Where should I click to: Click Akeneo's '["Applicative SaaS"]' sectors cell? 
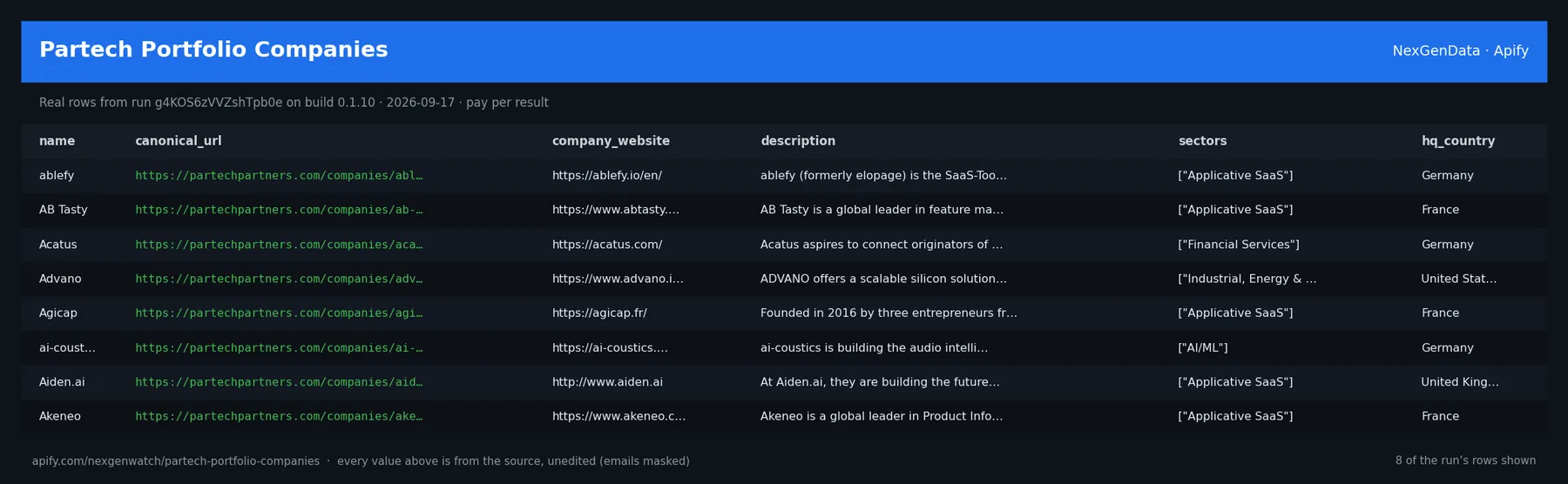tap(1235, 416)
